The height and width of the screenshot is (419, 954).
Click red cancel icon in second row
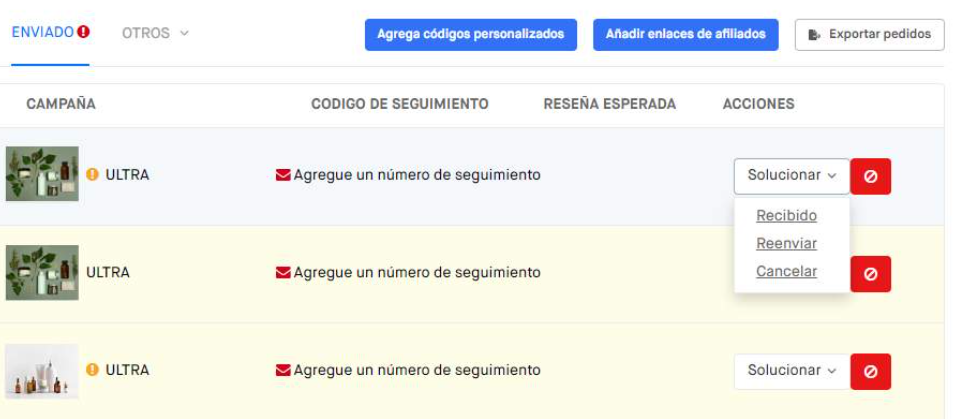tap(871, 274)
